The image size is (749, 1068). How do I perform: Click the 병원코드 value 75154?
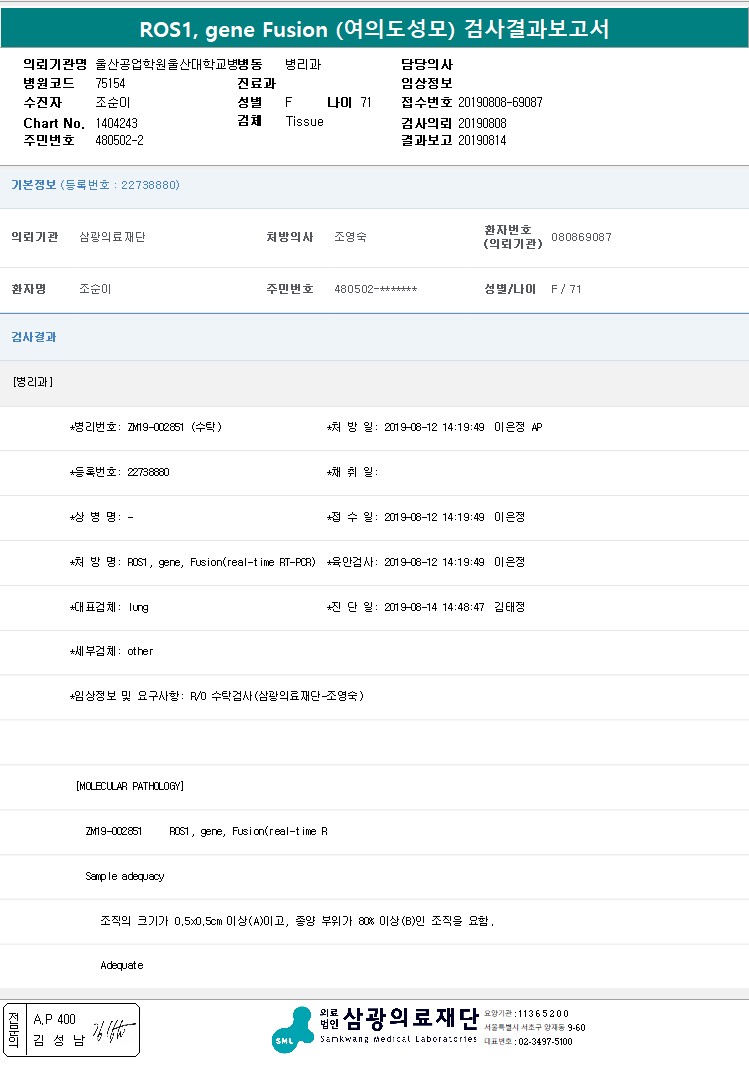coord(110,84)
